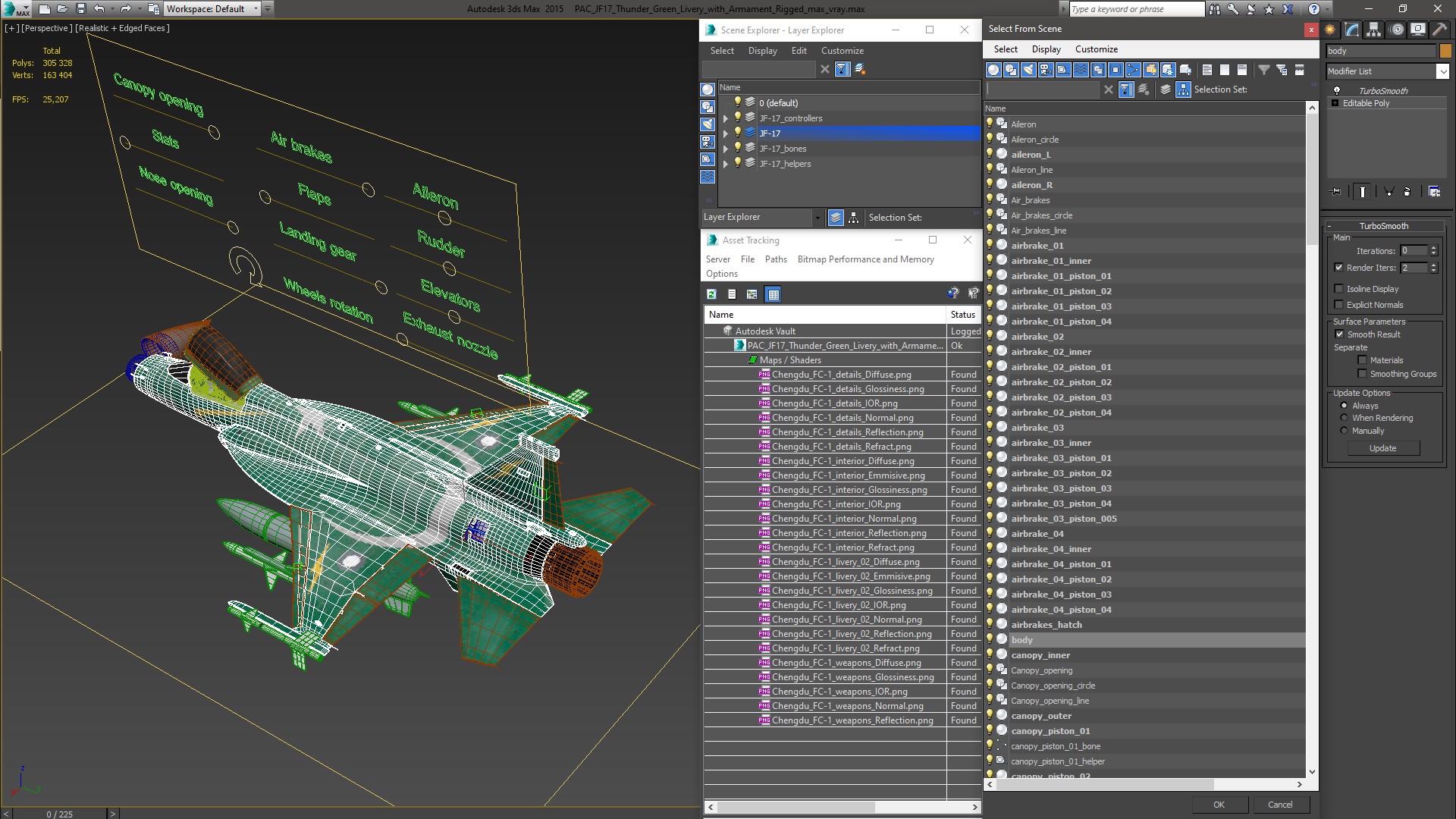Screen dimensions: 1456x819
Task: Click Select None icon in Select From Scene
Action: [1225, 70]
